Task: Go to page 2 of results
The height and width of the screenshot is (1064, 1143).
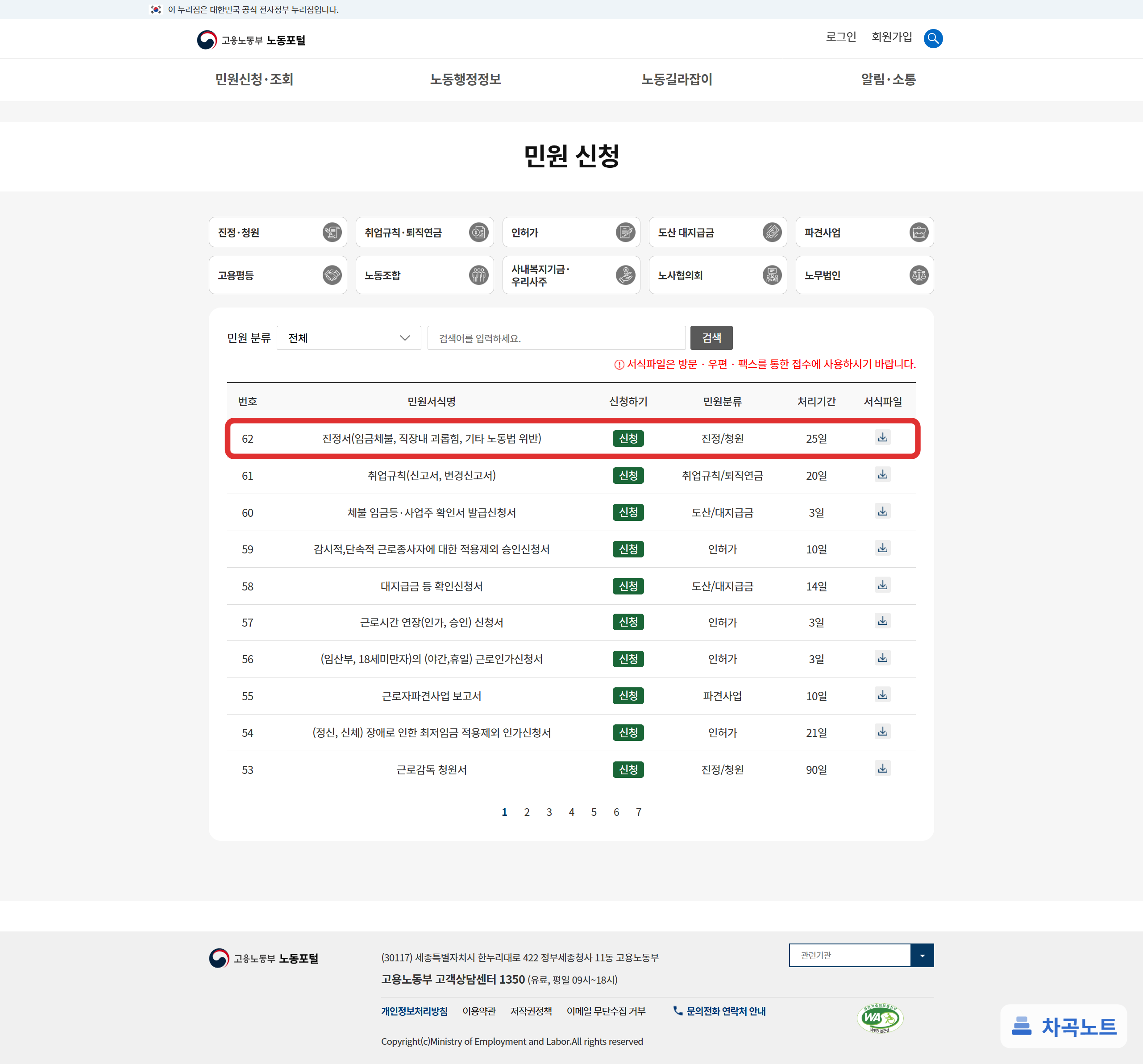Action: click(x=527, y=812)
